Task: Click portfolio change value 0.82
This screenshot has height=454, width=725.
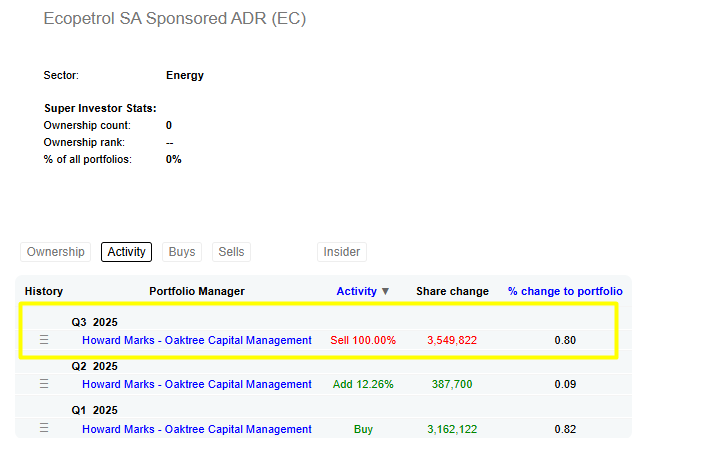Action: pos(565,429)
